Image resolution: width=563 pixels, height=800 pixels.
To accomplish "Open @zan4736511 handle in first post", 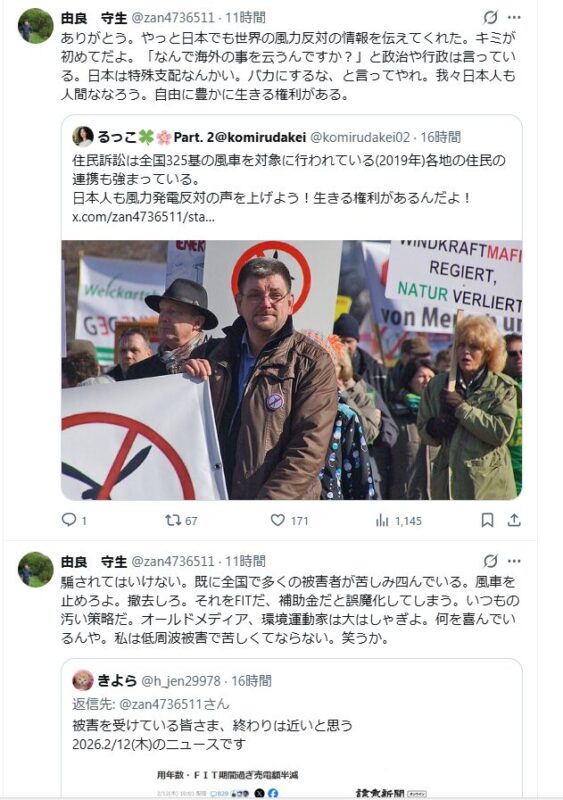I will tap(173, 18).
